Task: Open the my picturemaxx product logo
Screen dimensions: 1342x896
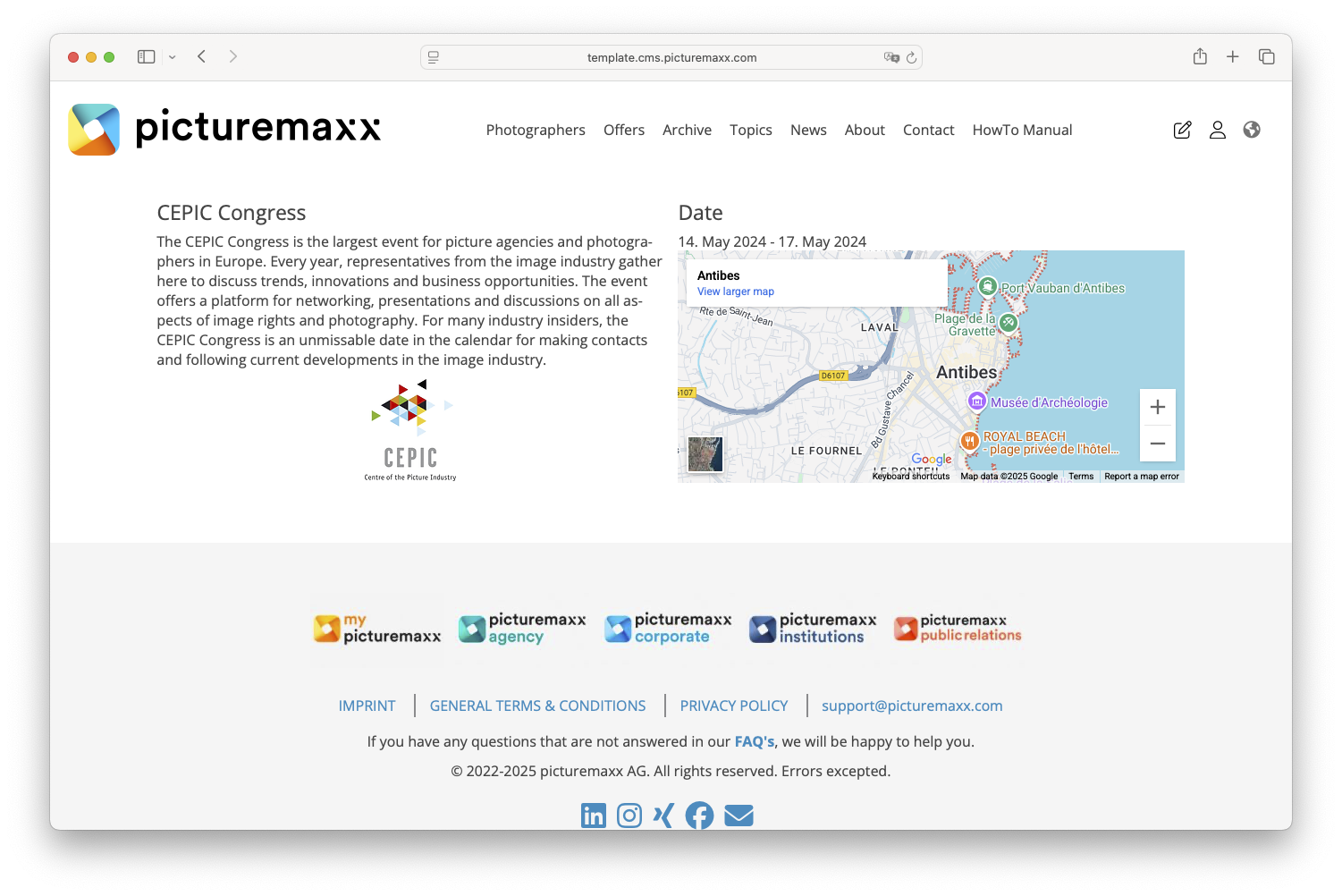Action: [x=377, y=629]
